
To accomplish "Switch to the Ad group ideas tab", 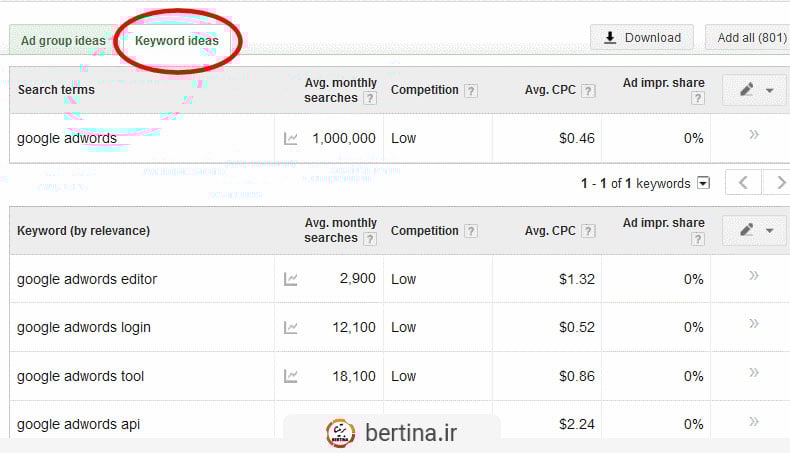I will [x=63, y=40].
